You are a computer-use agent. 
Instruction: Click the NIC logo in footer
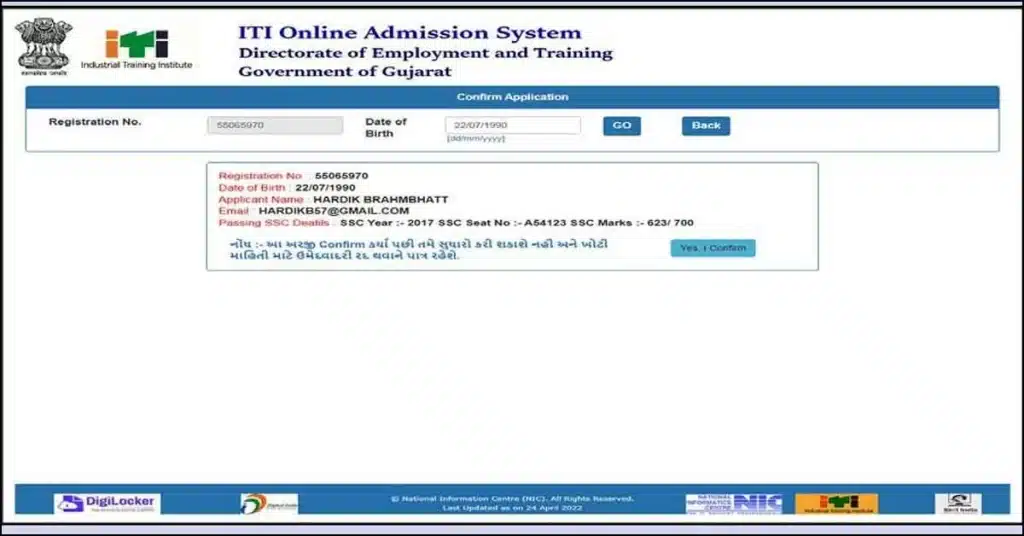click(734, 503)
